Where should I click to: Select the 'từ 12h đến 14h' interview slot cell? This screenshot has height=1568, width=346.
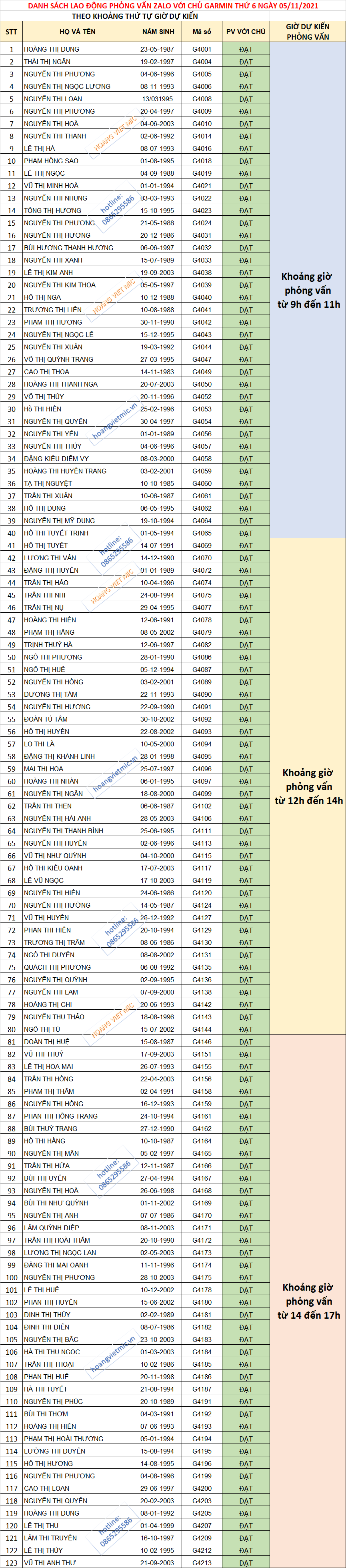pyautogui.click(x=308, y=786)
